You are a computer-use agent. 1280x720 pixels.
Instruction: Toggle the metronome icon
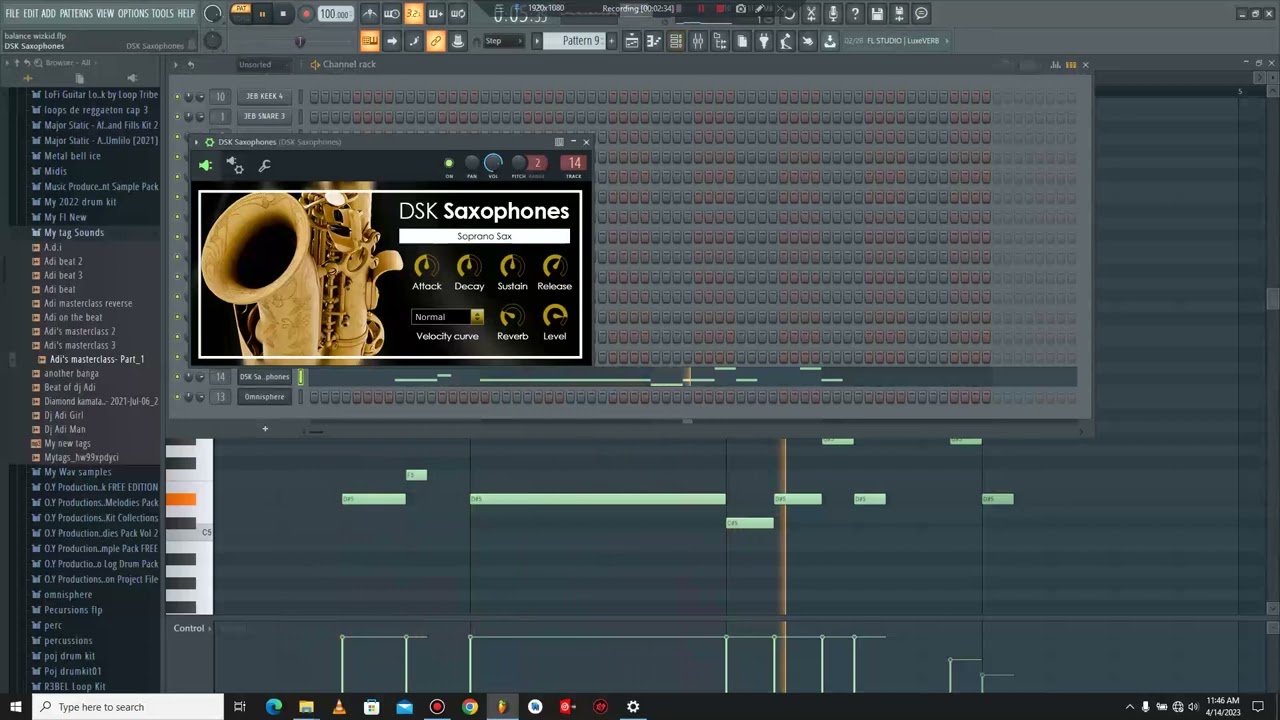point(370,14)
